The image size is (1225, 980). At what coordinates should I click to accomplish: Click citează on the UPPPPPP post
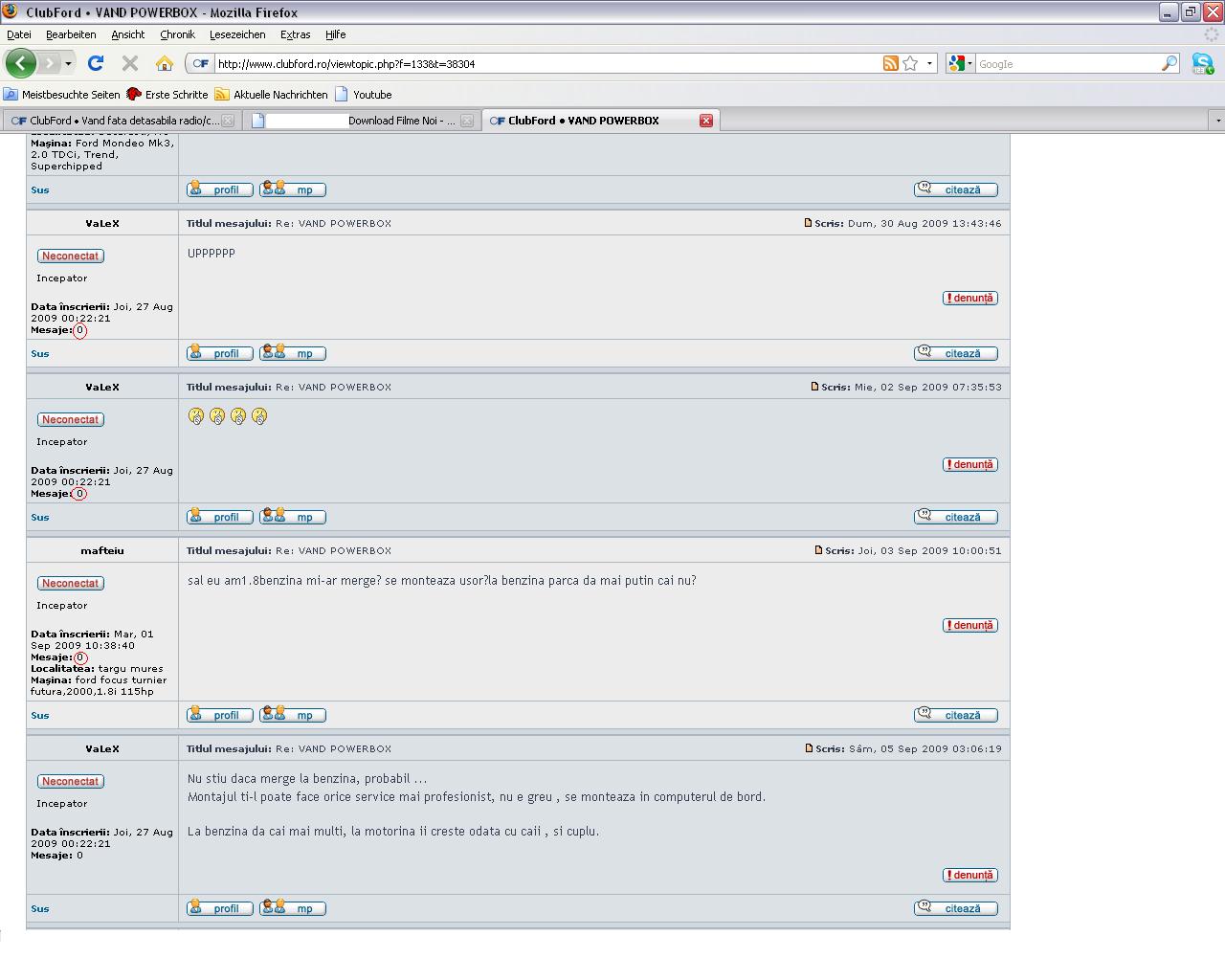(956, 353)
